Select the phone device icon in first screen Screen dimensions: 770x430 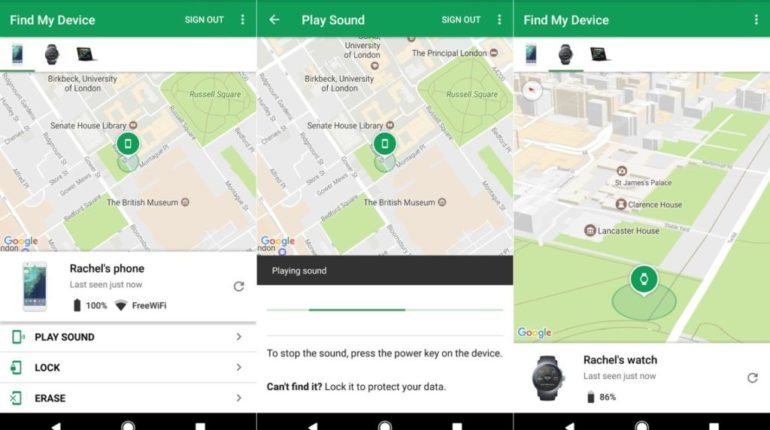pyautogui.click(x=18, y=54)
